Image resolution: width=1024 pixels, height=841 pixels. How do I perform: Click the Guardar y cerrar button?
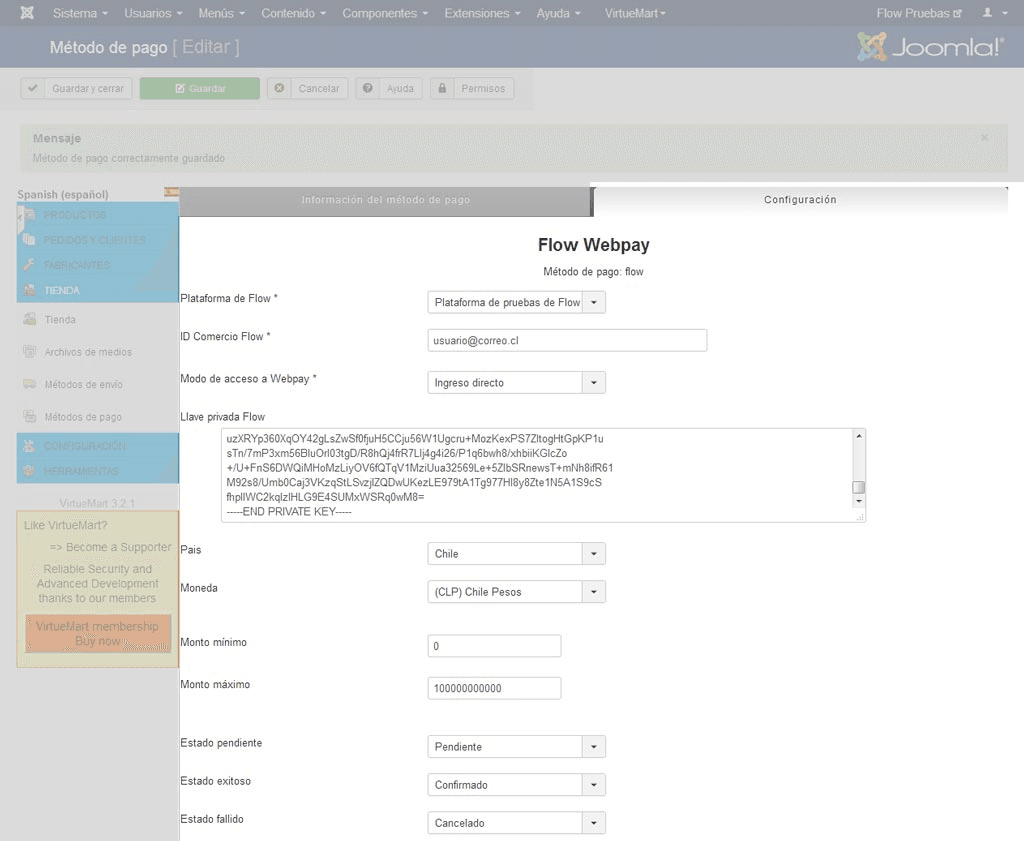(x=76, y=88)
